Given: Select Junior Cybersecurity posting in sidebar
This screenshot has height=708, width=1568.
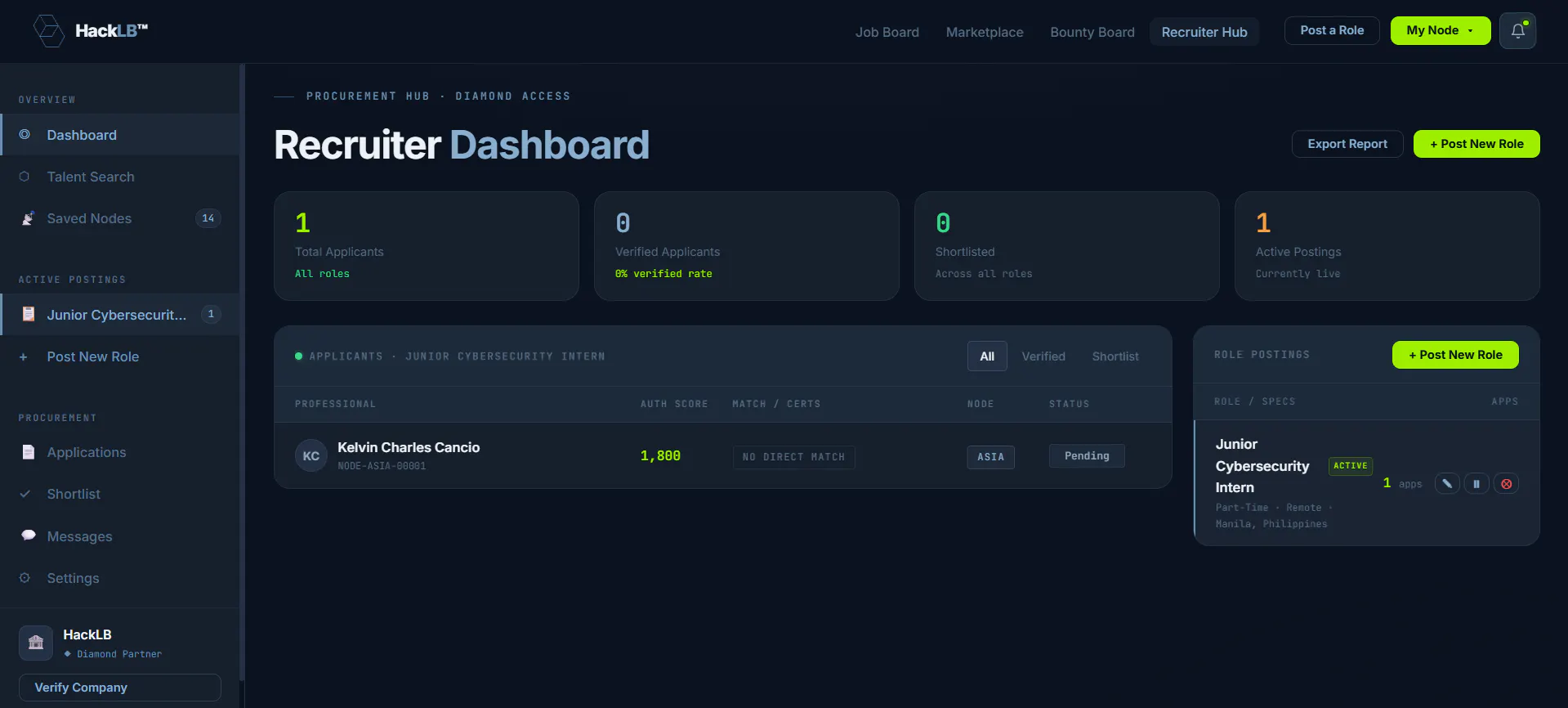Looking at the screenshot, I should [x=119, y=315].
